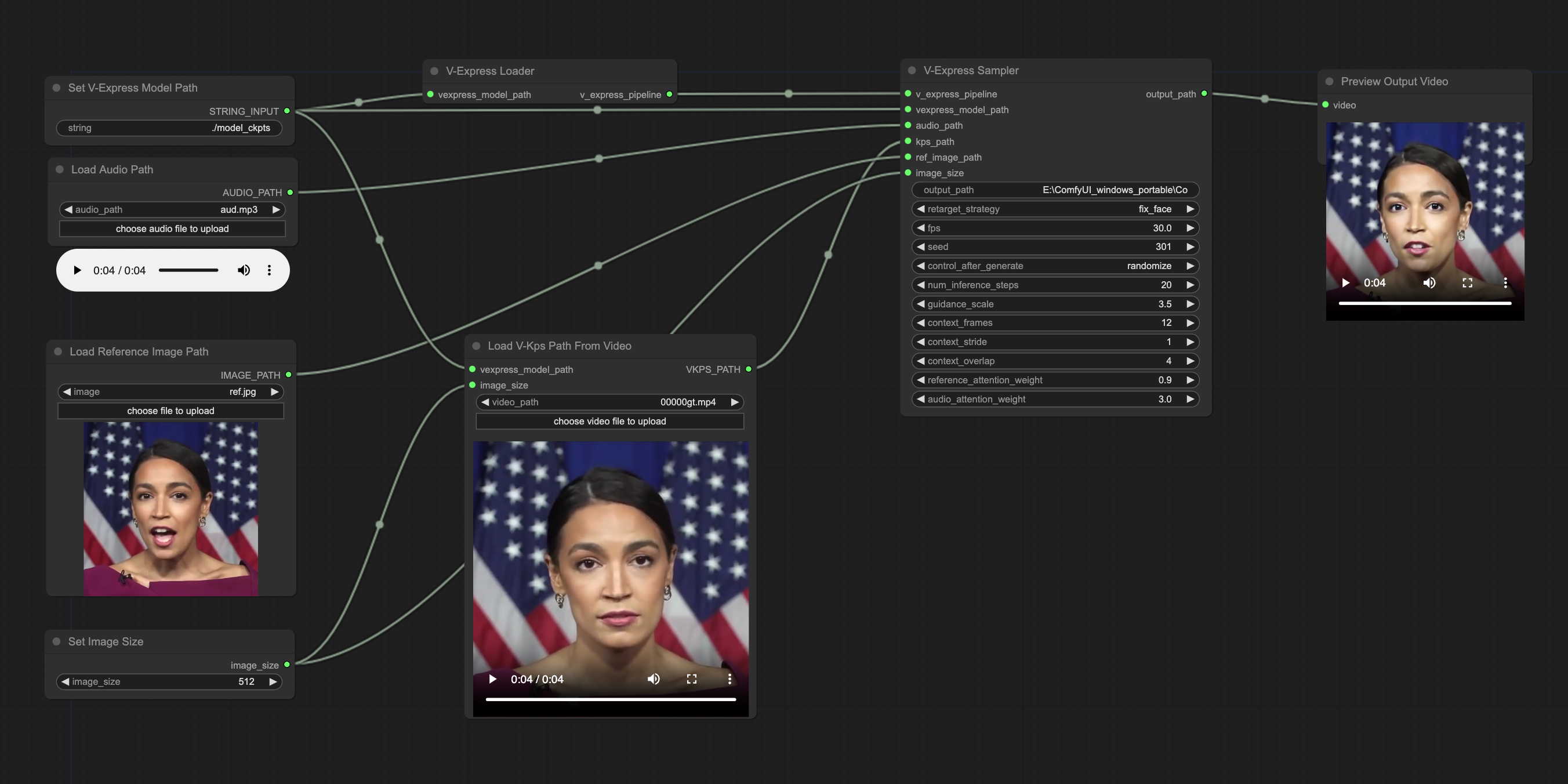This screenshot has width=1568, height=784.
Task: Increase the seed value with the right arrow
Action: (1190, 246)
